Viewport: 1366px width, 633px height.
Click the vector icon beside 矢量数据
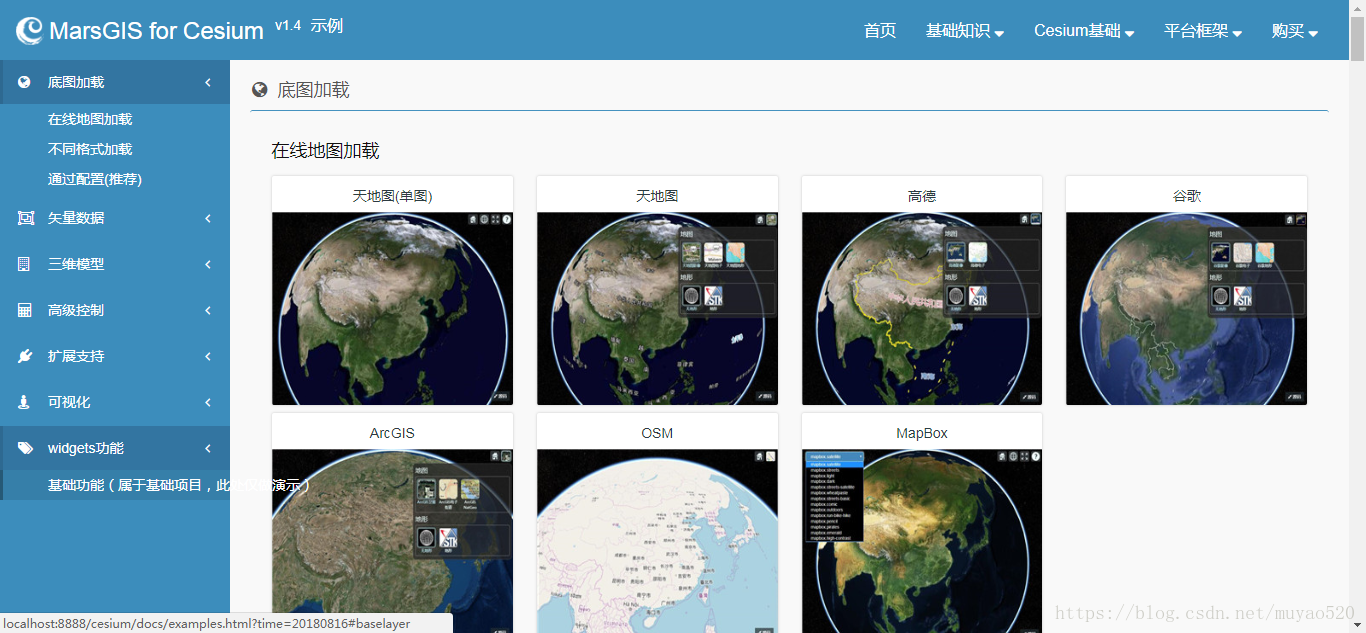pos(25,218)
